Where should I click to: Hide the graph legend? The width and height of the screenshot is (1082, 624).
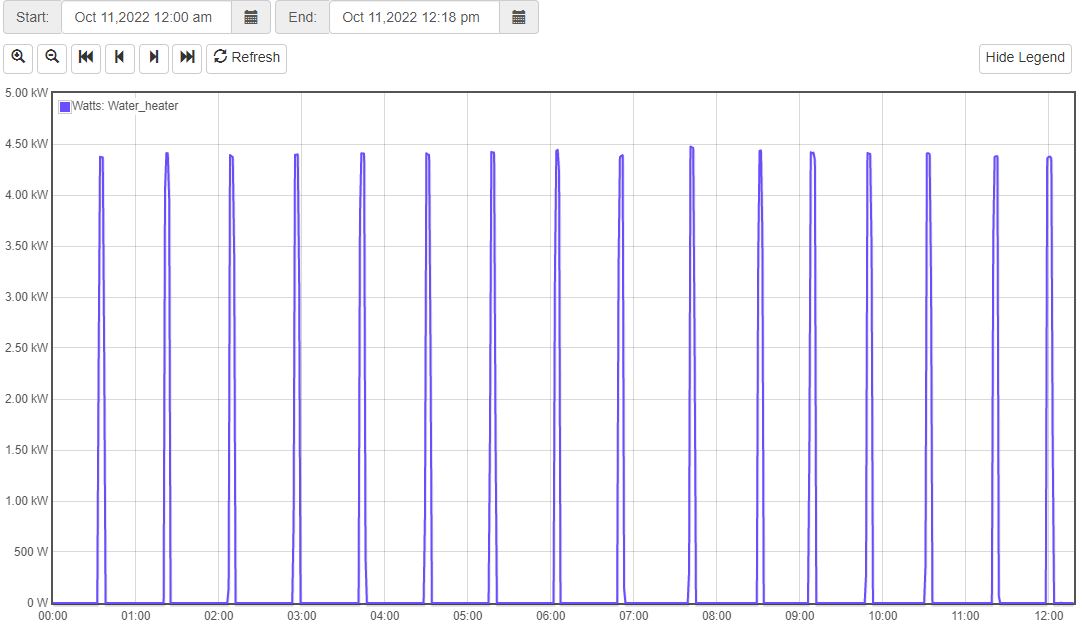click(x=1025, y=58)
